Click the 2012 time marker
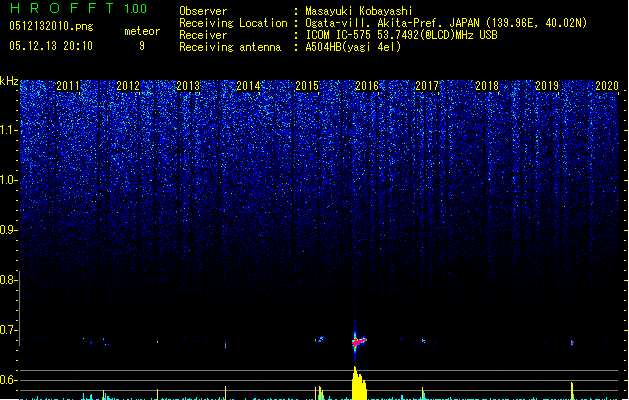Screen dimensions: 629x400 pyautogui.click(x=128, y=86)
